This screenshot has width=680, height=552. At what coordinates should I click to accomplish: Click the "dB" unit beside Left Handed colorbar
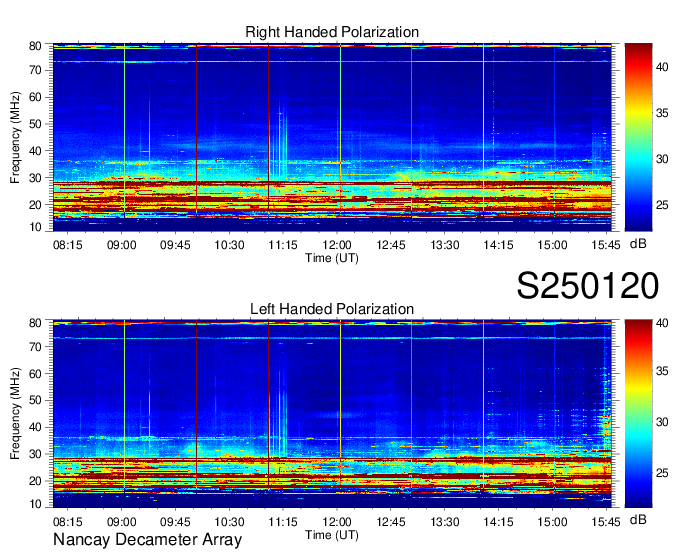(638, 520)
